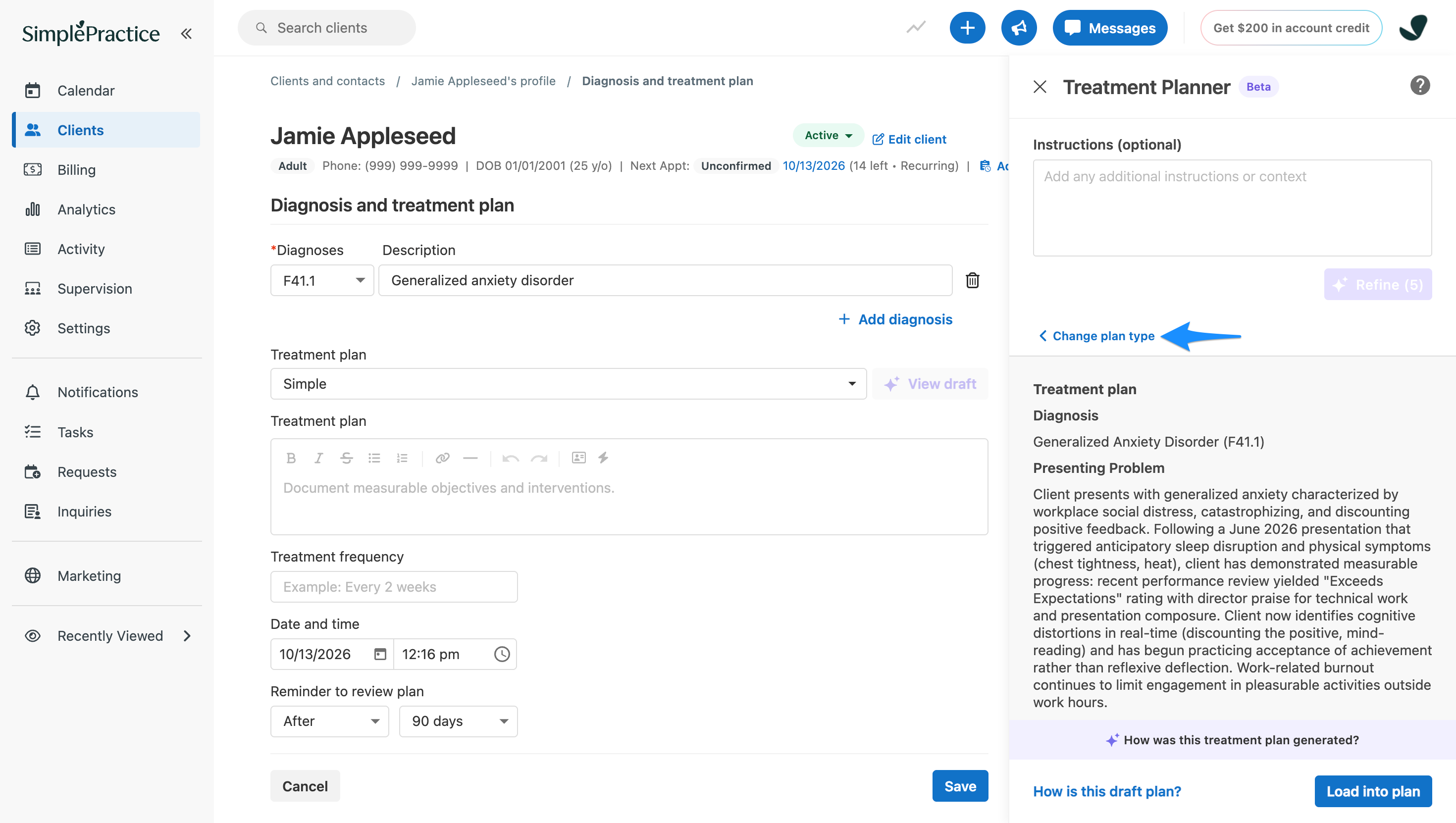Insert a link in the editor

pos(443,458)
